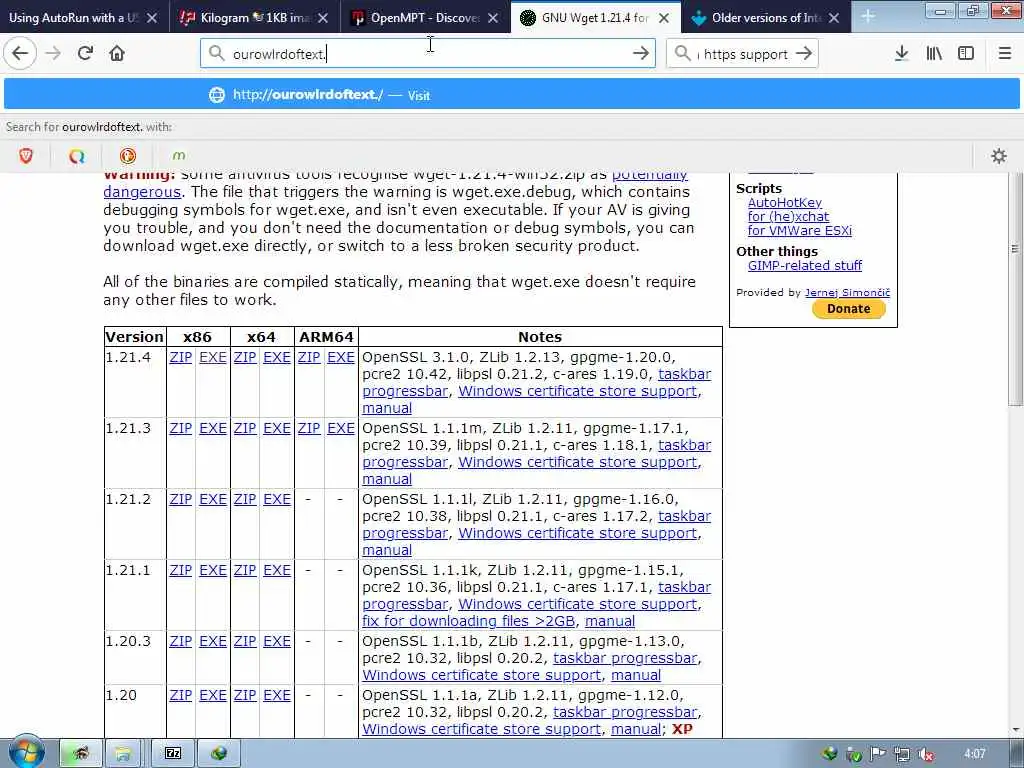This screenshot has width=1024, height=768.
Task: Open the 'dangerous' warning link
Action: click(x=142, y=192)
